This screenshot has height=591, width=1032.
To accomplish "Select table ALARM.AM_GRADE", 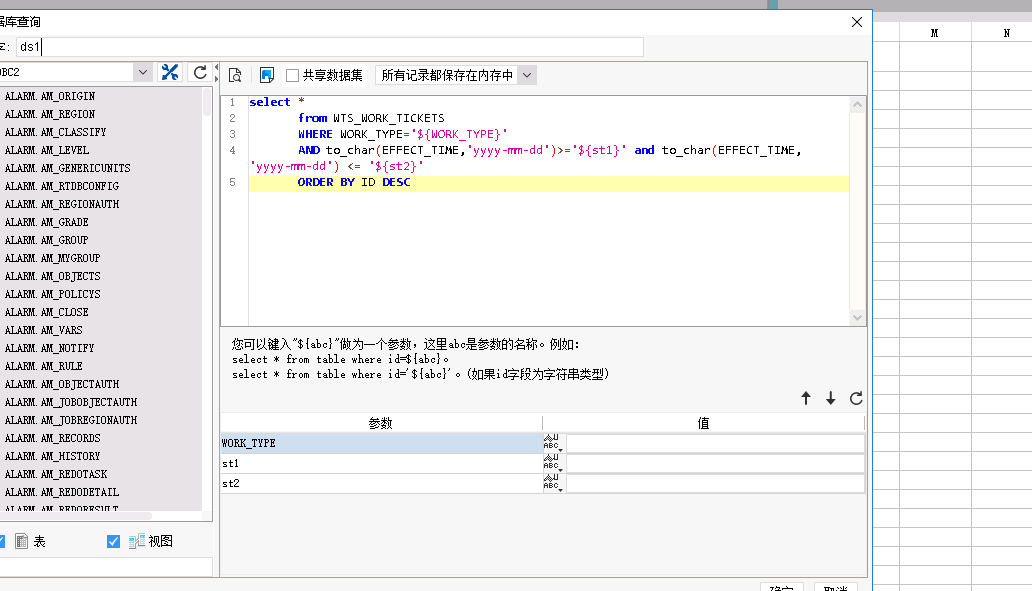I will coord(47,222).
